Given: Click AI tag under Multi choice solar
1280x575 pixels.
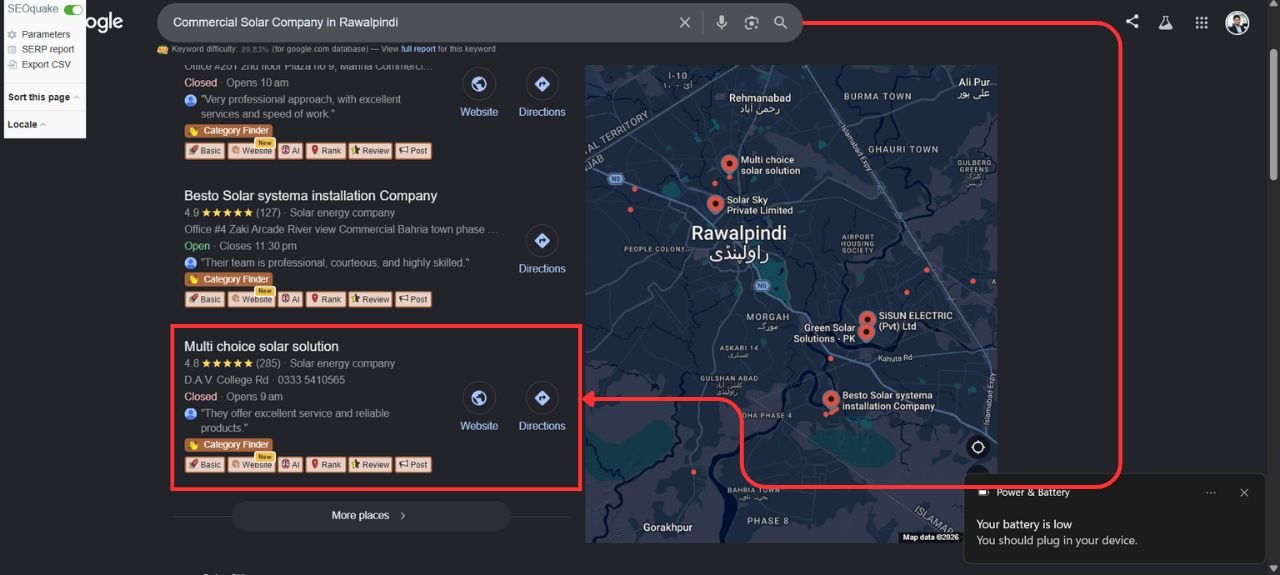Looking at the screenshot, I should (291, 464).
